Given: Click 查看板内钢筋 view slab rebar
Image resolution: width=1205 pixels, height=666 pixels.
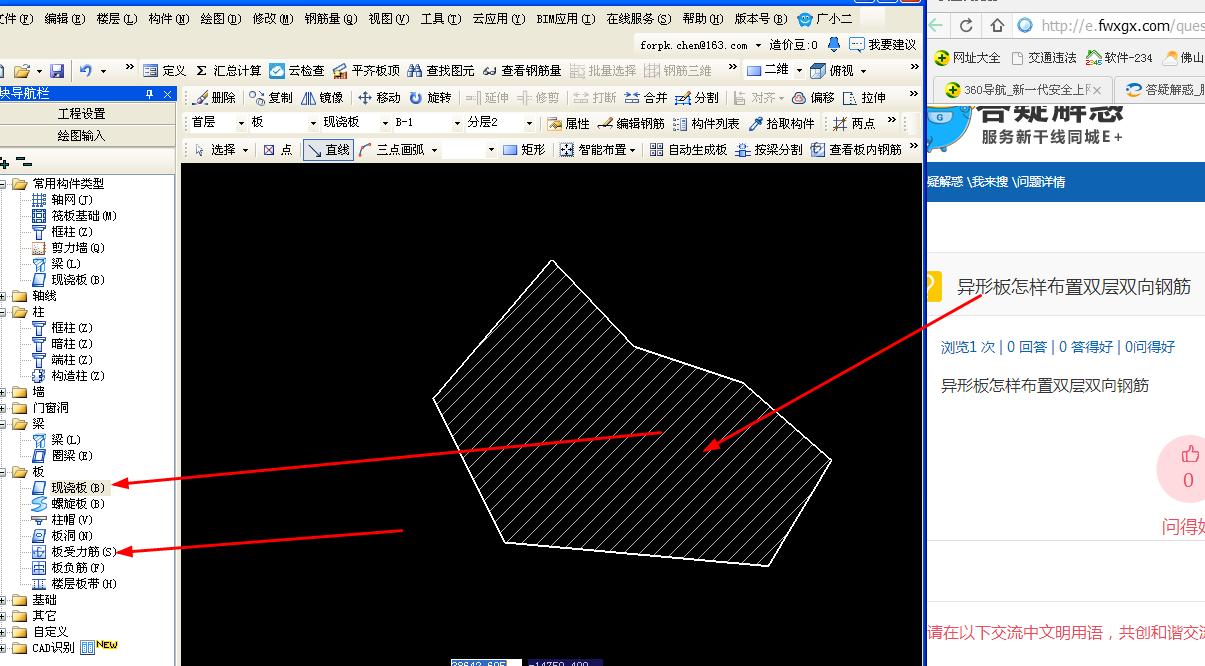Looking at the screenshot, I should point(856,150).
